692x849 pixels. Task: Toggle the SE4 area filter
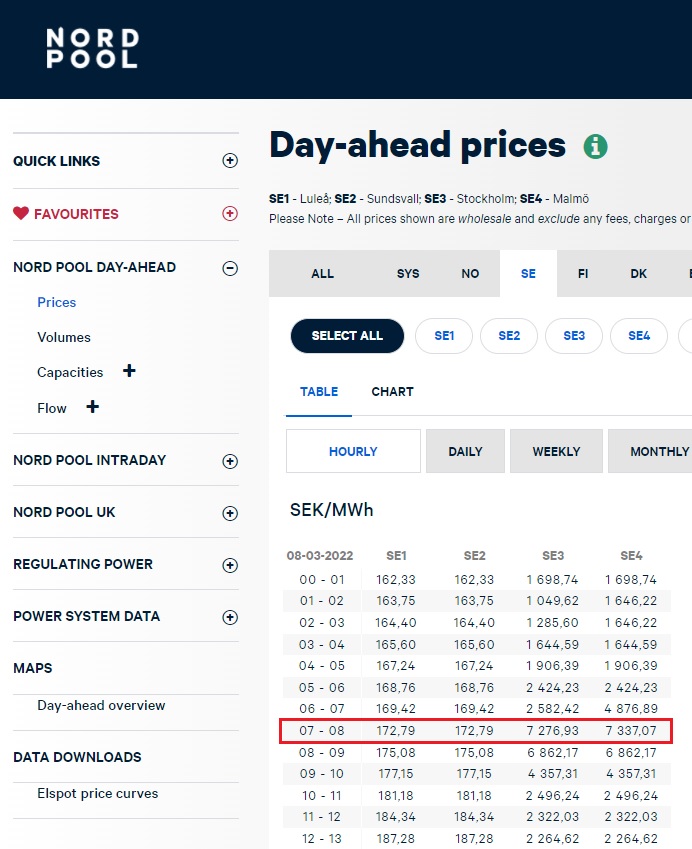[x=639, y=336]
